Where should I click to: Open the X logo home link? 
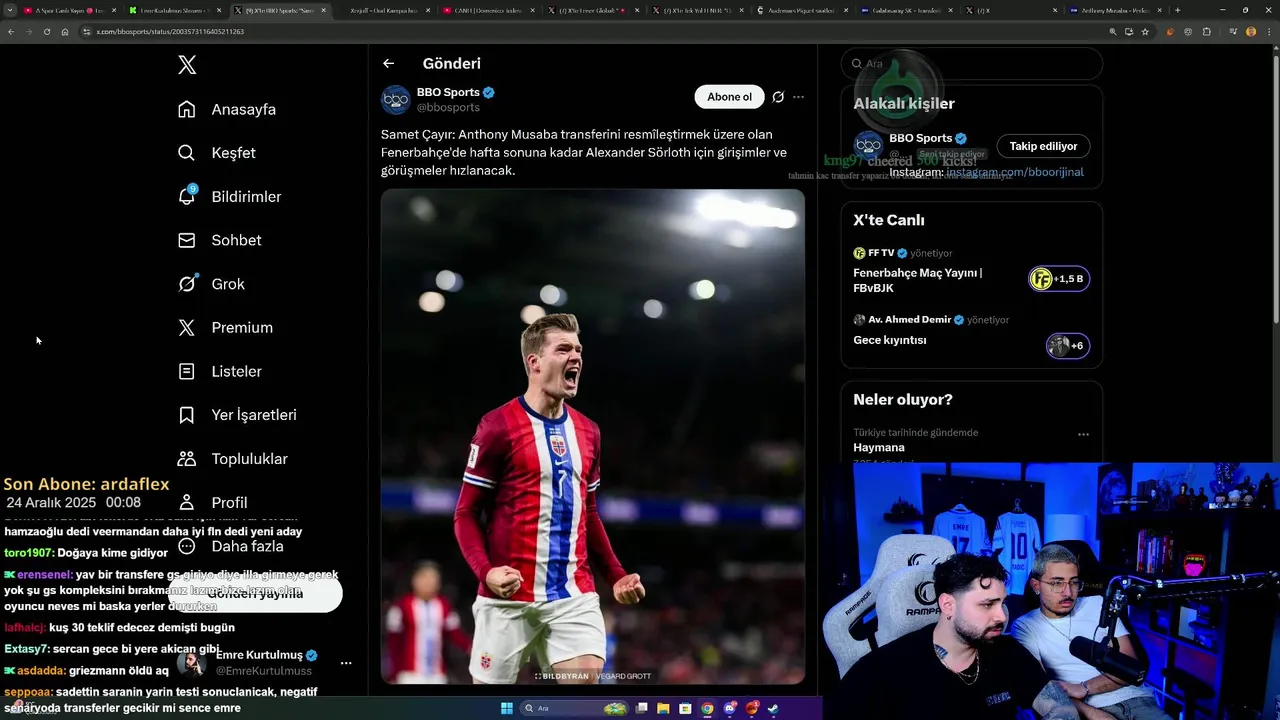click(187, 65)
